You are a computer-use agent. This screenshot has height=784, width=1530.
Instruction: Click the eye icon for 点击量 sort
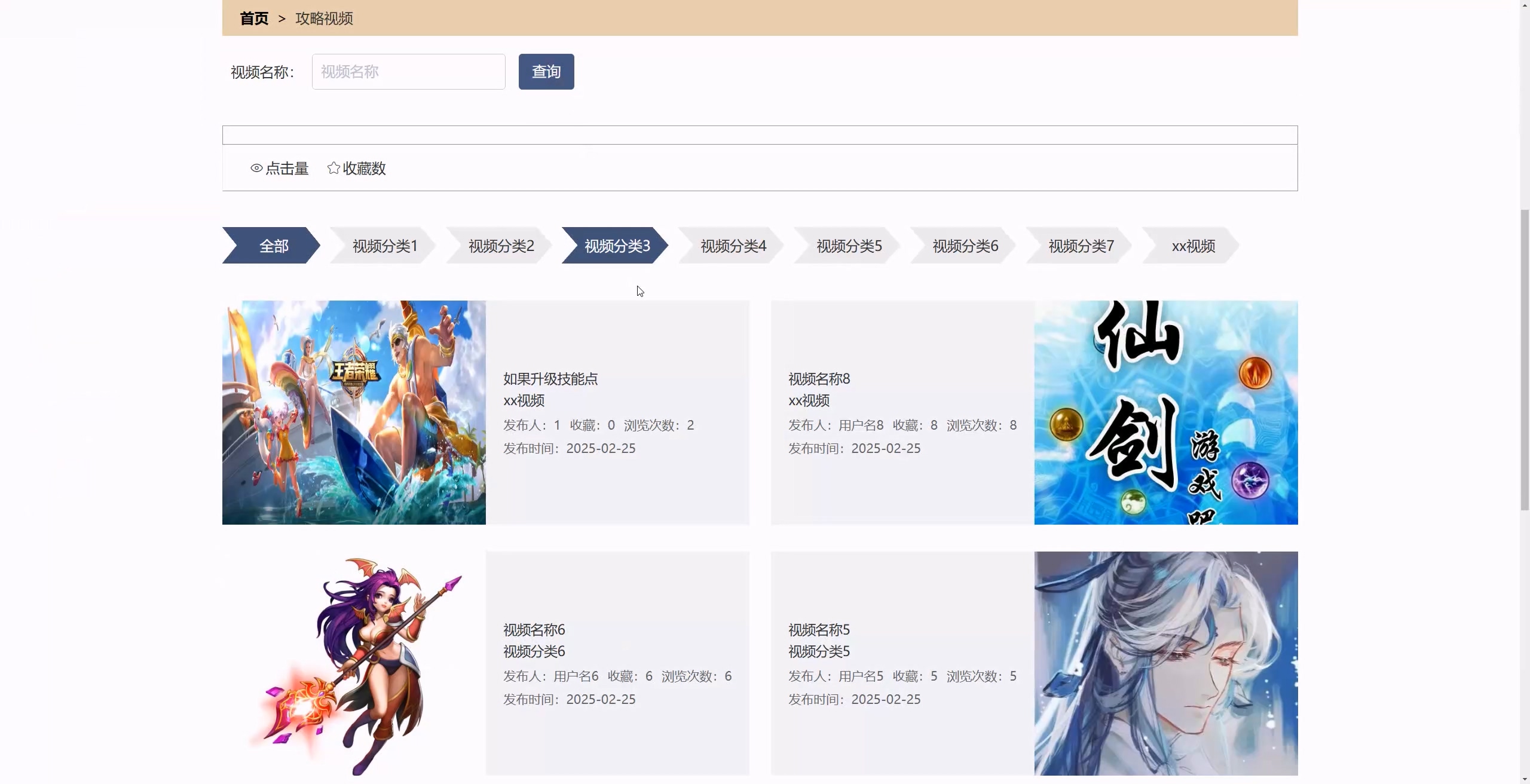(x=256, y=169)
